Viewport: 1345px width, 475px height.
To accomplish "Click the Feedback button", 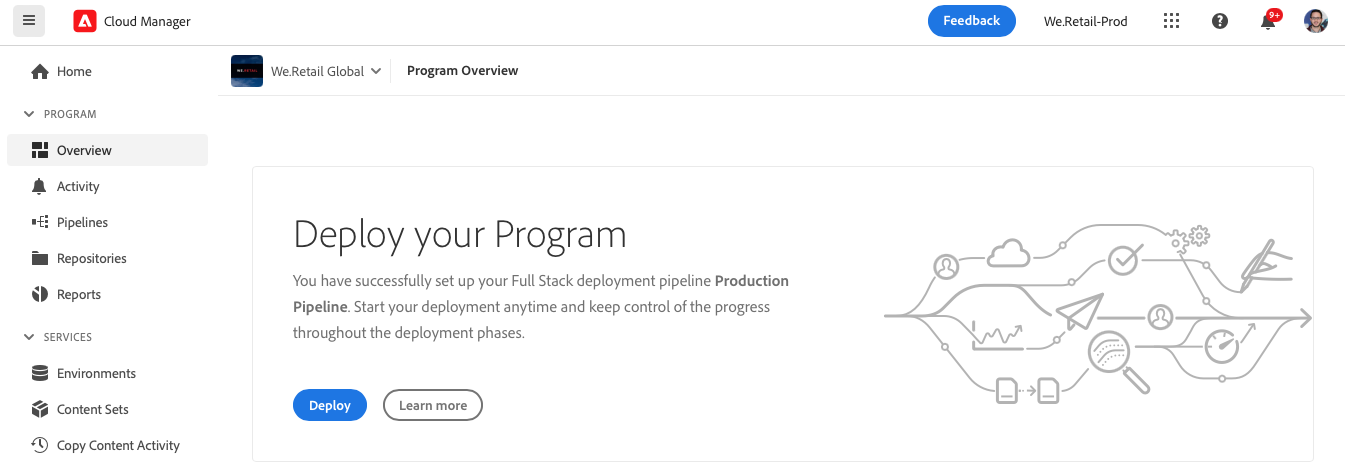I will (972, 21).
